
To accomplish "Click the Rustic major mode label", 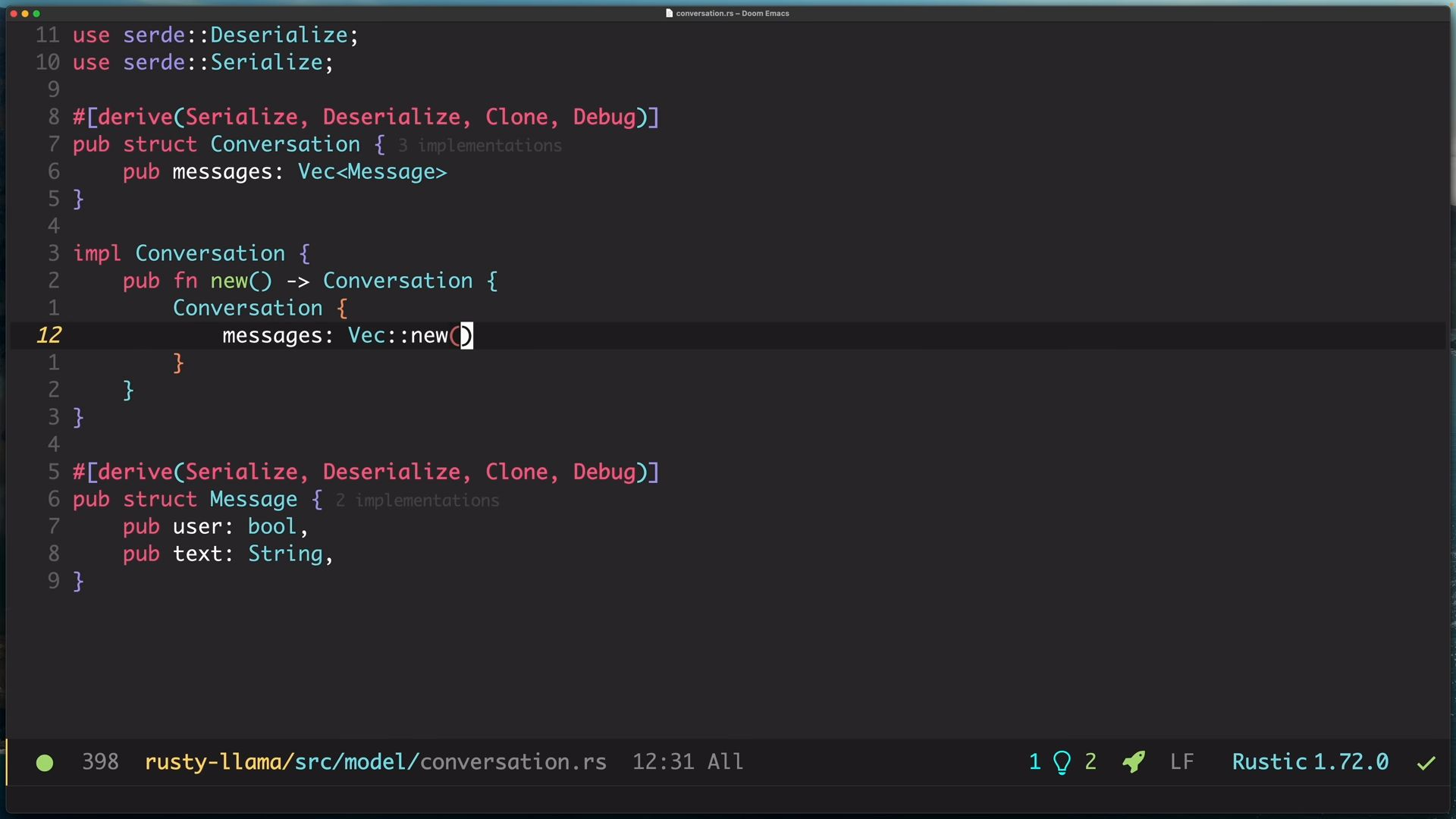I will (x=1269, y=762).
